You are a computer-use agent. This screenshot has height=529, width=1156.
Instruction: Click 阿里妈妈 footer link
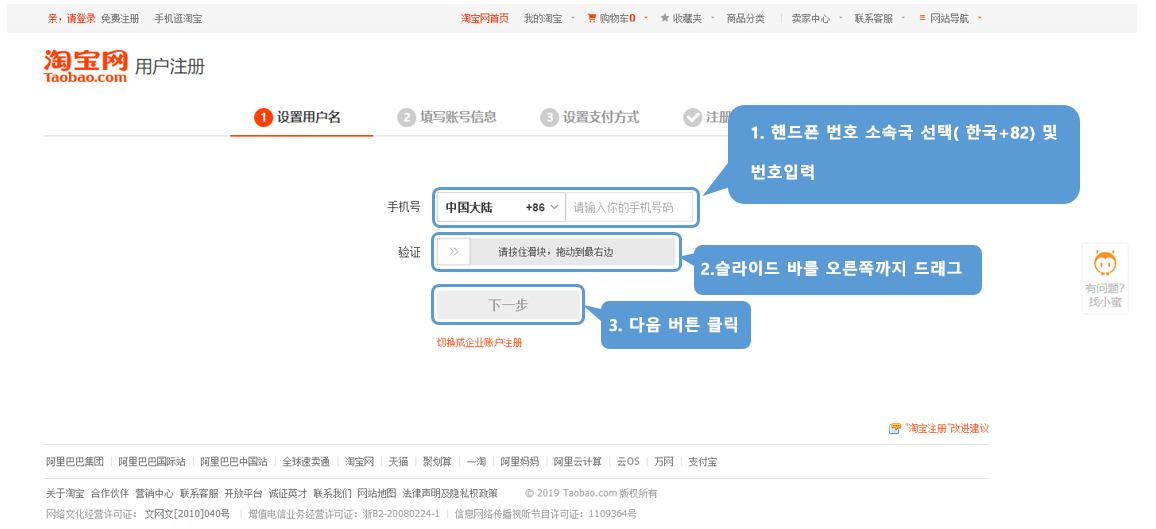[520, 462]
